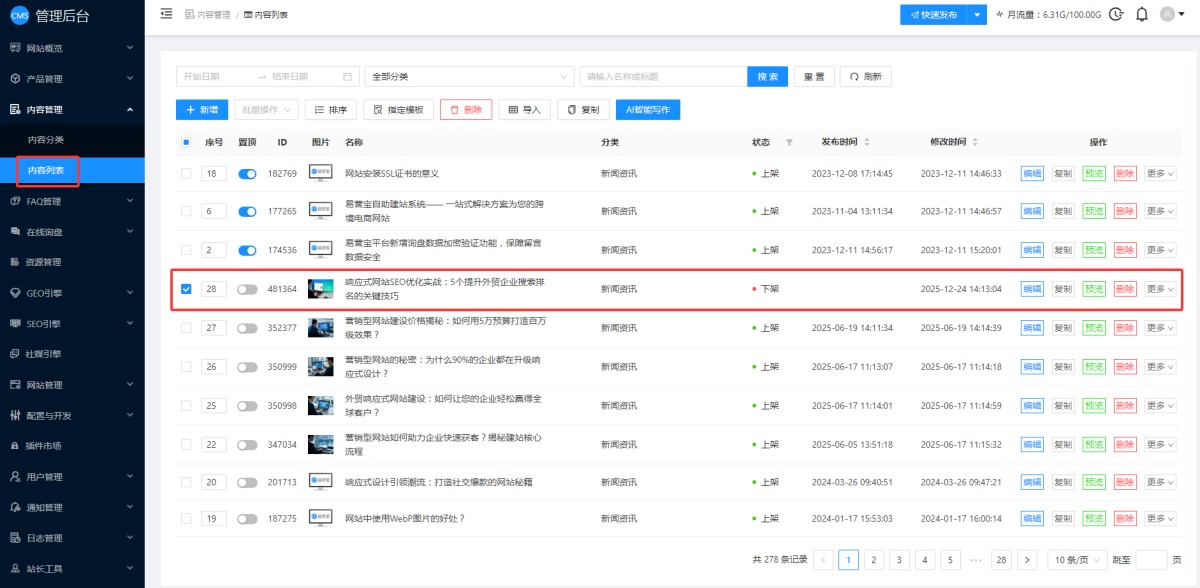Click the AI智能写作 button
Viewport: 1200px width, 588px height.
coord(648,110)
